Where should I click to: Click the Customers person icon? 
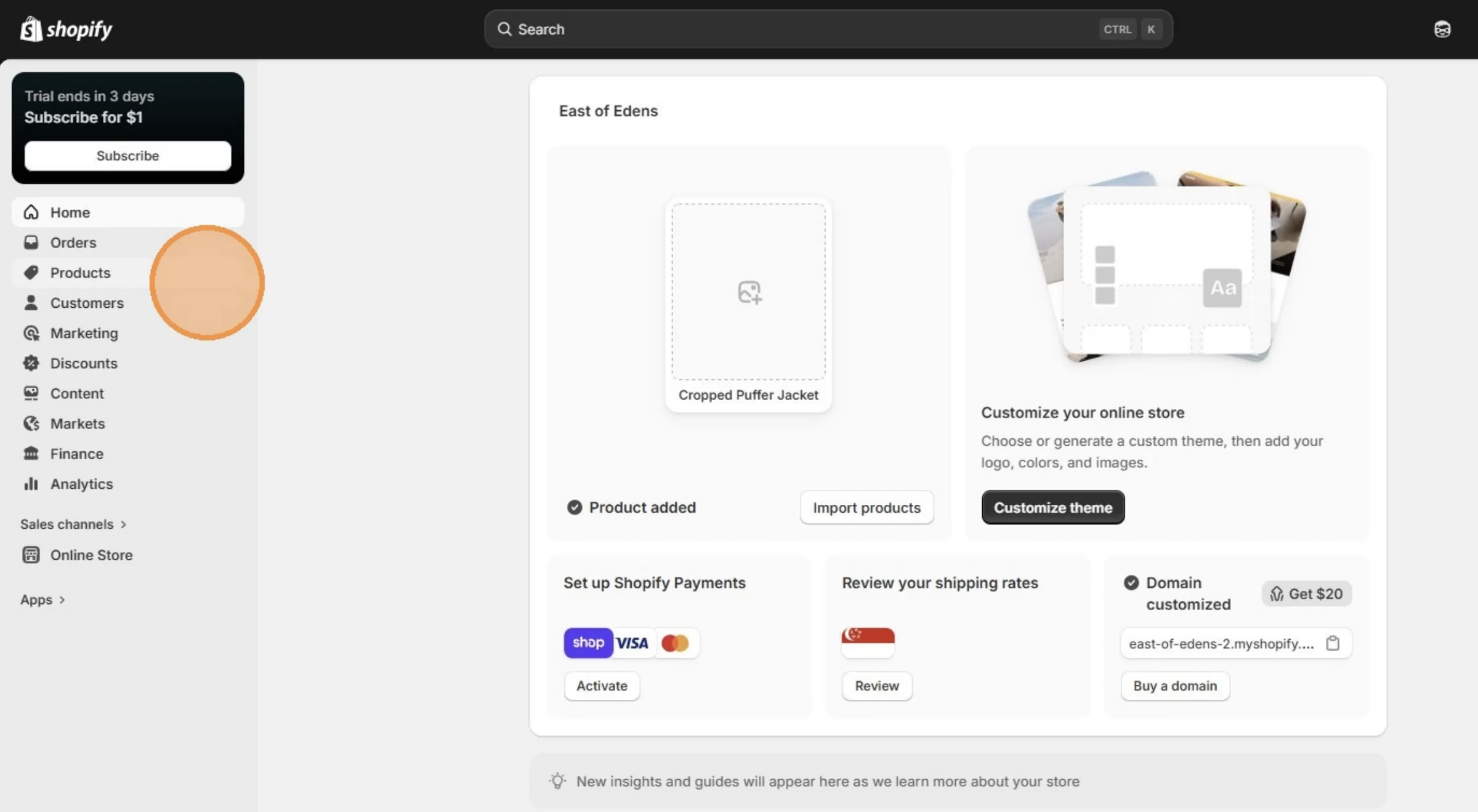31,303
